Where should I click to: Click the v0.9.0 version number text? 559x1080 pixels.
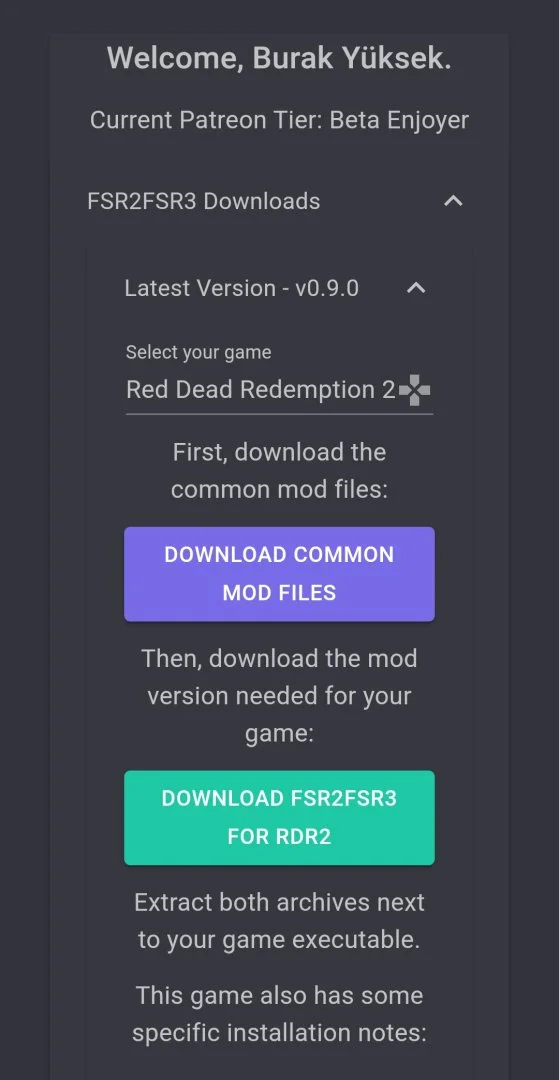point(327,288)
